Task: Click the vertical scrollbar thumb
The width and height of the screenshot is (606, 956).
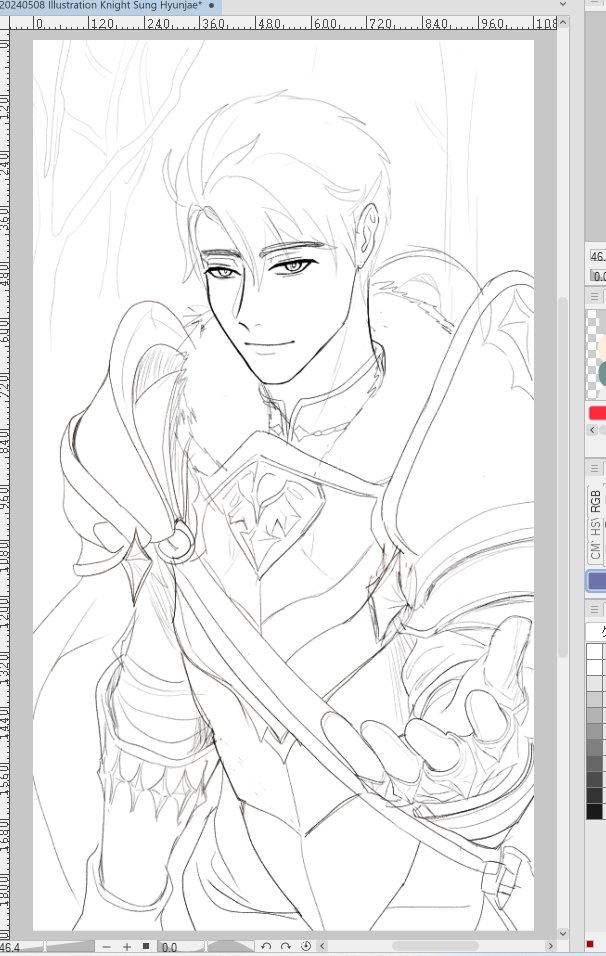Action: (x=563, y=477)
